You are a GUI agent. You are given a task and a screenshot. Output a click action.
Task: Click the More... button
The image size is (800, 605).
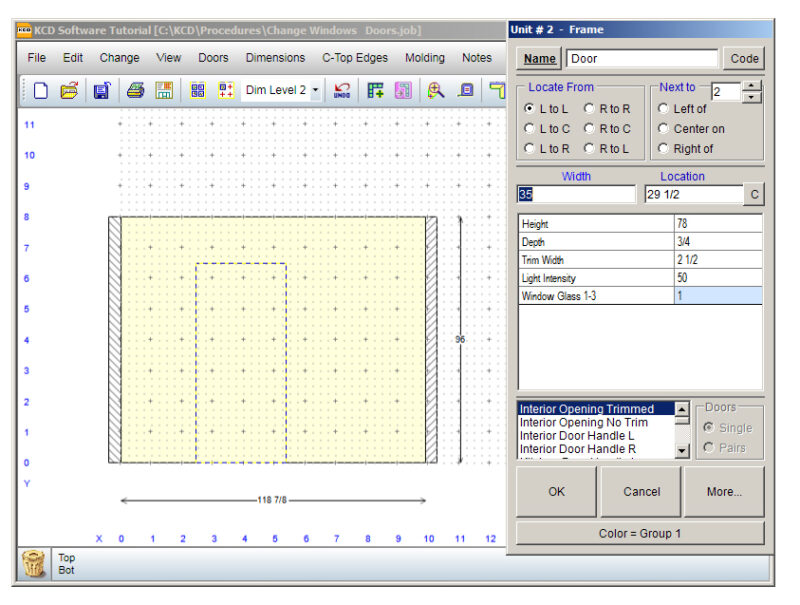pyautogui.click(x=723, y=491)
